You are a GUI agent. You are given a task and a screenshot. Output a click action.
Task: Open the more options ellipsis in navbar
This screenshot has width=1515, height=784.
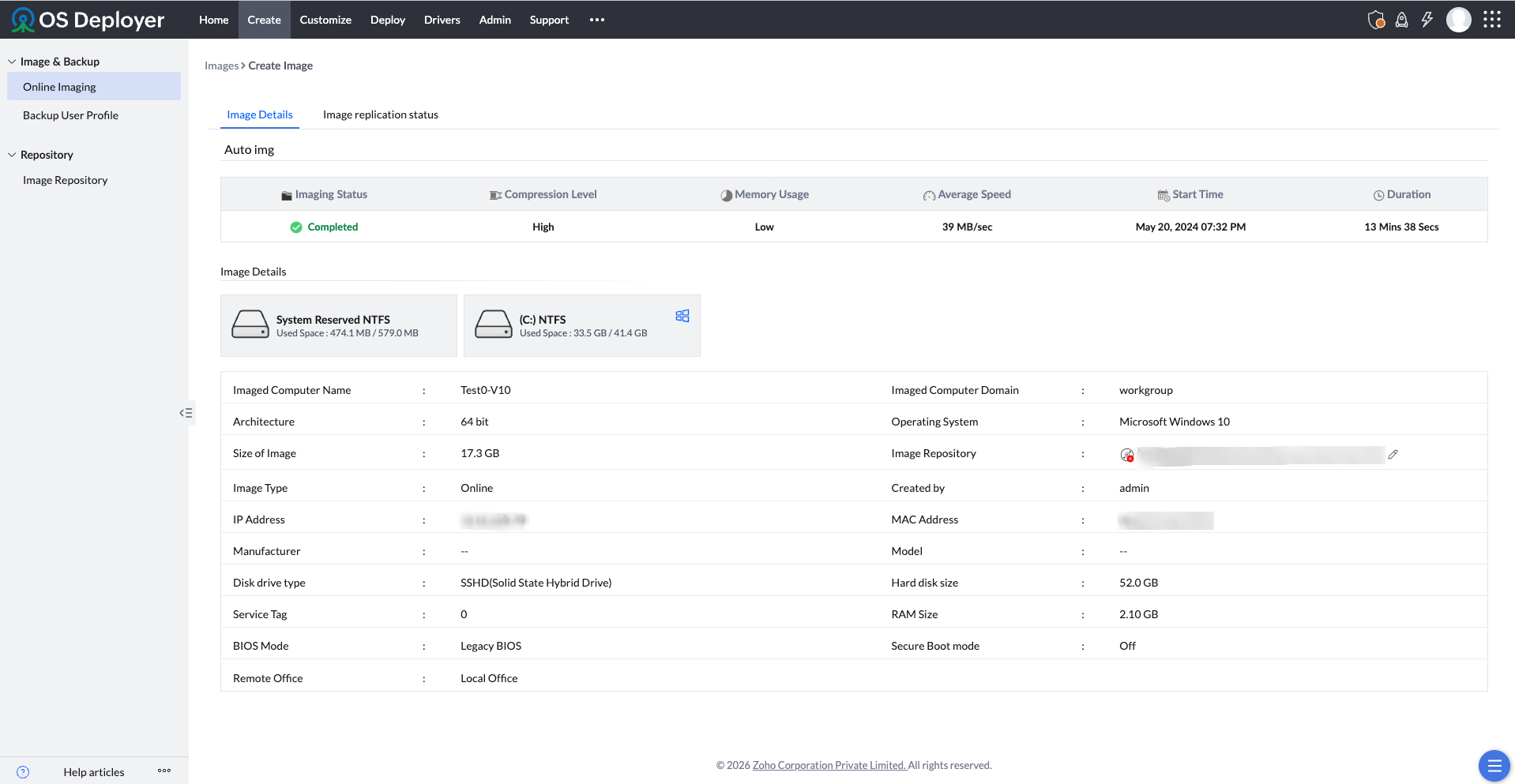(x=596, y=20)
